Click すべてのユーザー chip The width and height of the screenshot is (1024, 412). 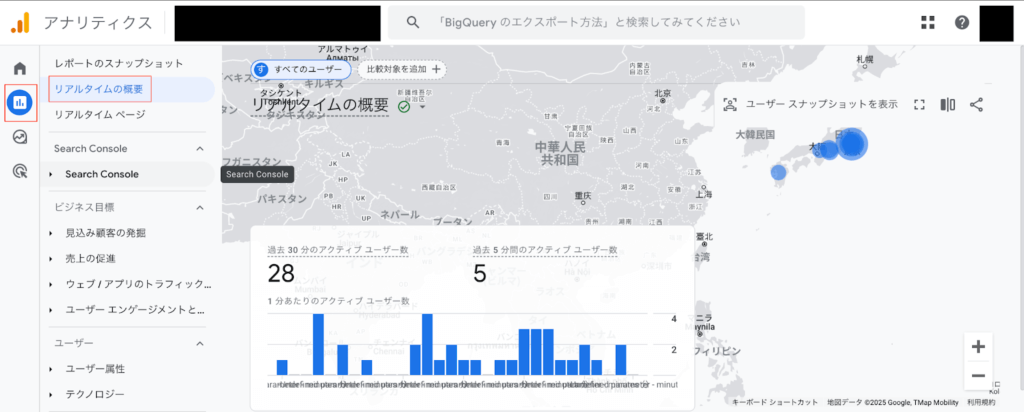302,69
